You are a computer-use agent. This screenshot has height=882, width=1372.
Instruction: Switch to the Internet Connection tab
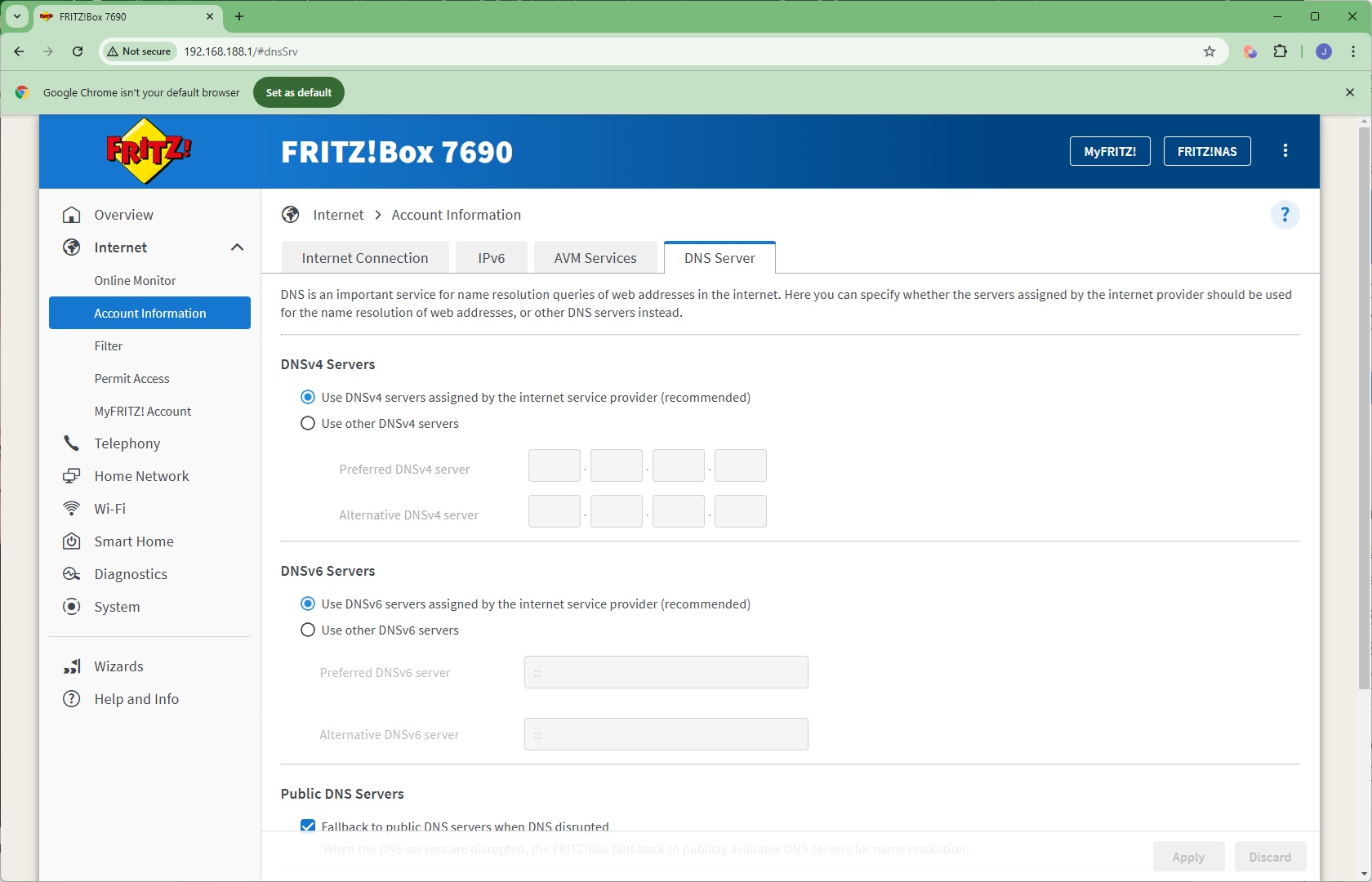[365, 258]
